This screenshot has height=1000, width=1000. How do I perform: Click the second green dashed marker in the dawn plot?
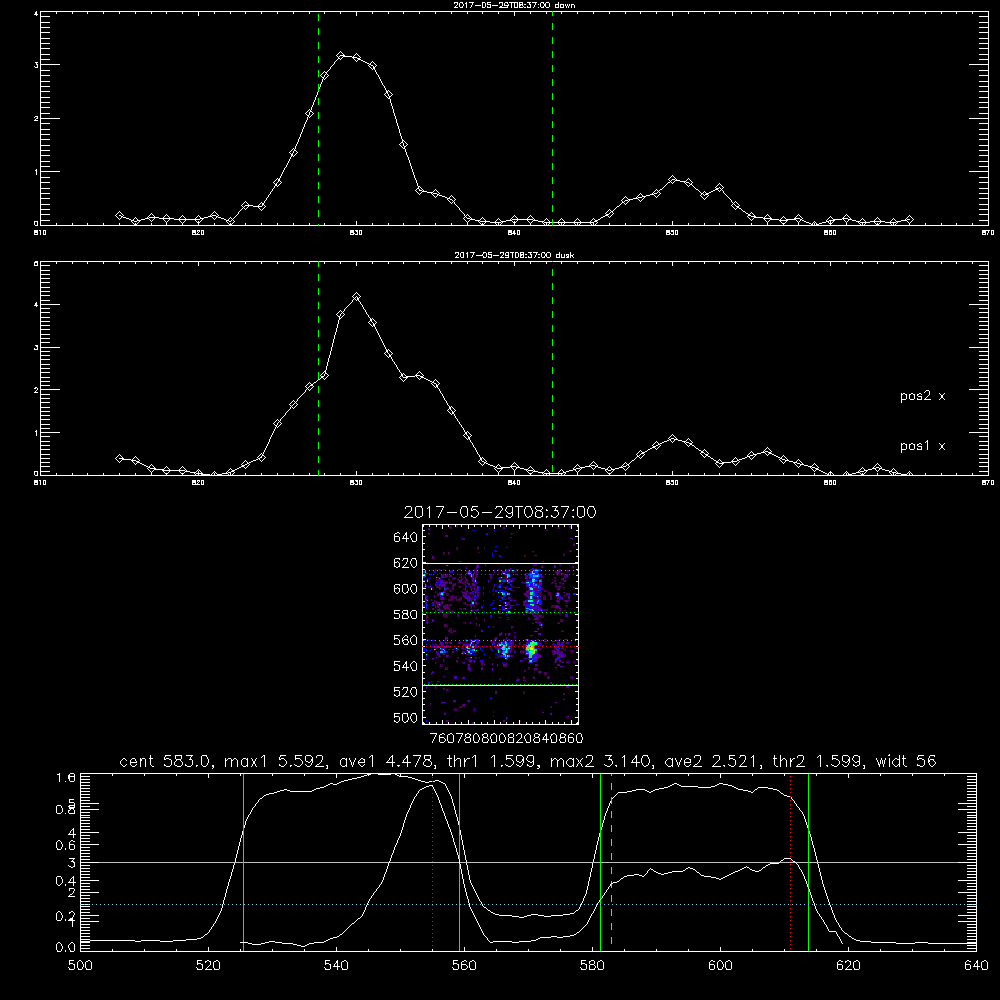552,118
